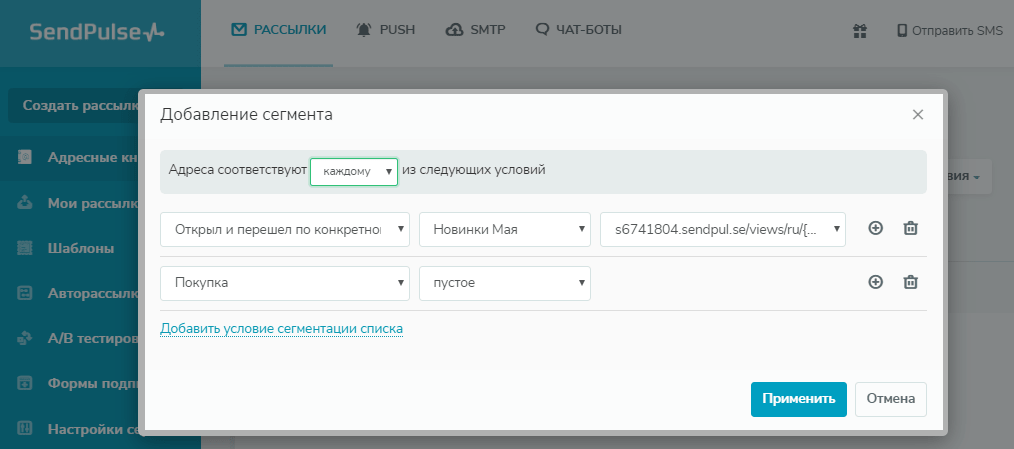Expand the Открыл и перешел condition dropdown

coord(285,228)
